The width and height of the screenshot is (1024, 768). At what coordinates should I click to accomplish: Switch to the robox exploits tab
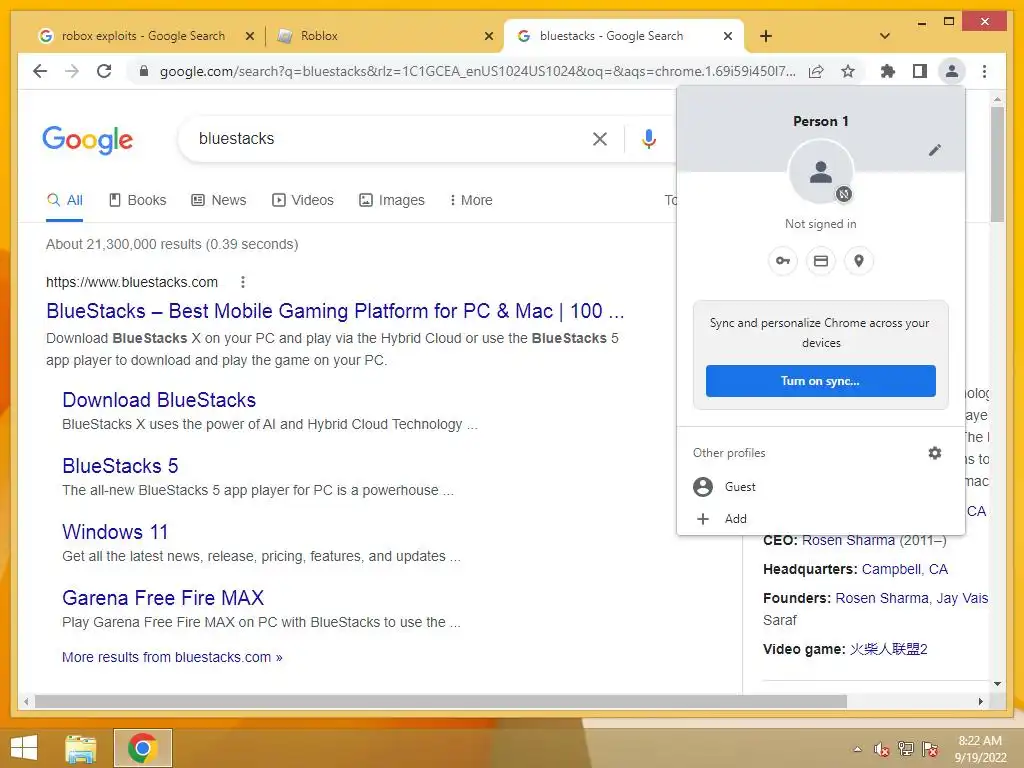143,36
